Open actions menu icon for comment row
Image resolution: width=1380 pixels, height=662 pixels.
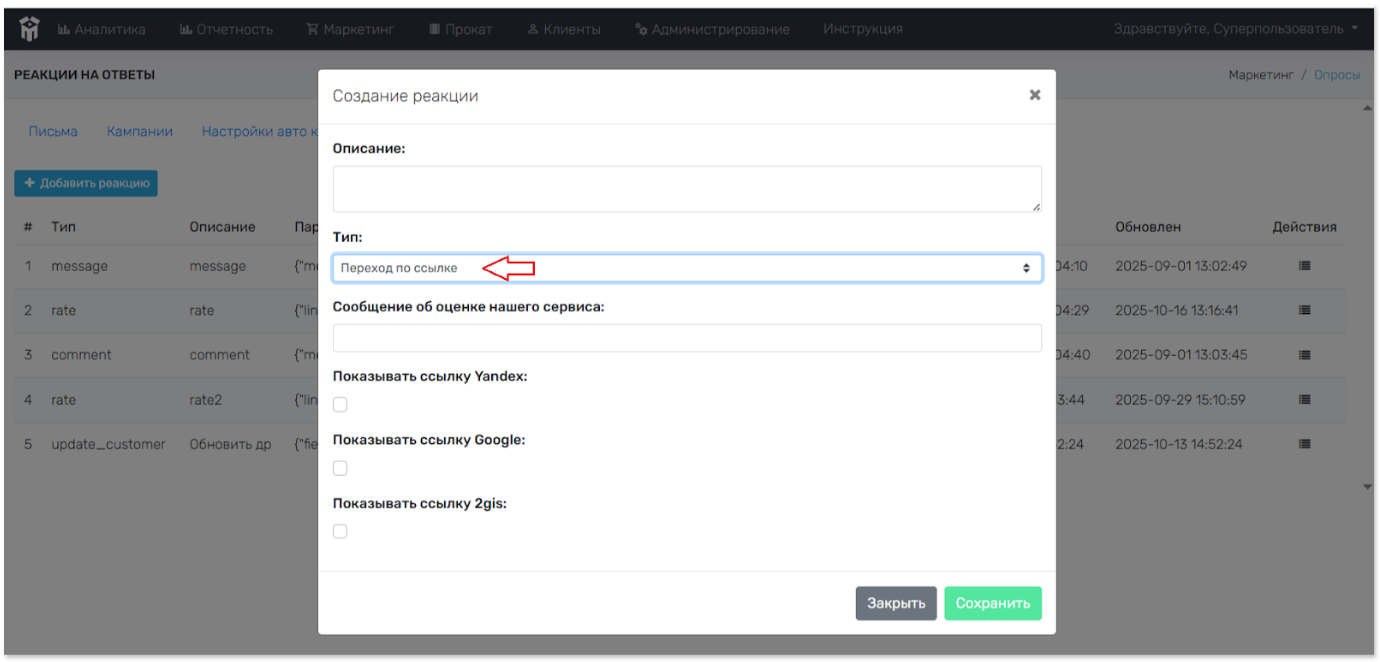tap(1304, 355)
